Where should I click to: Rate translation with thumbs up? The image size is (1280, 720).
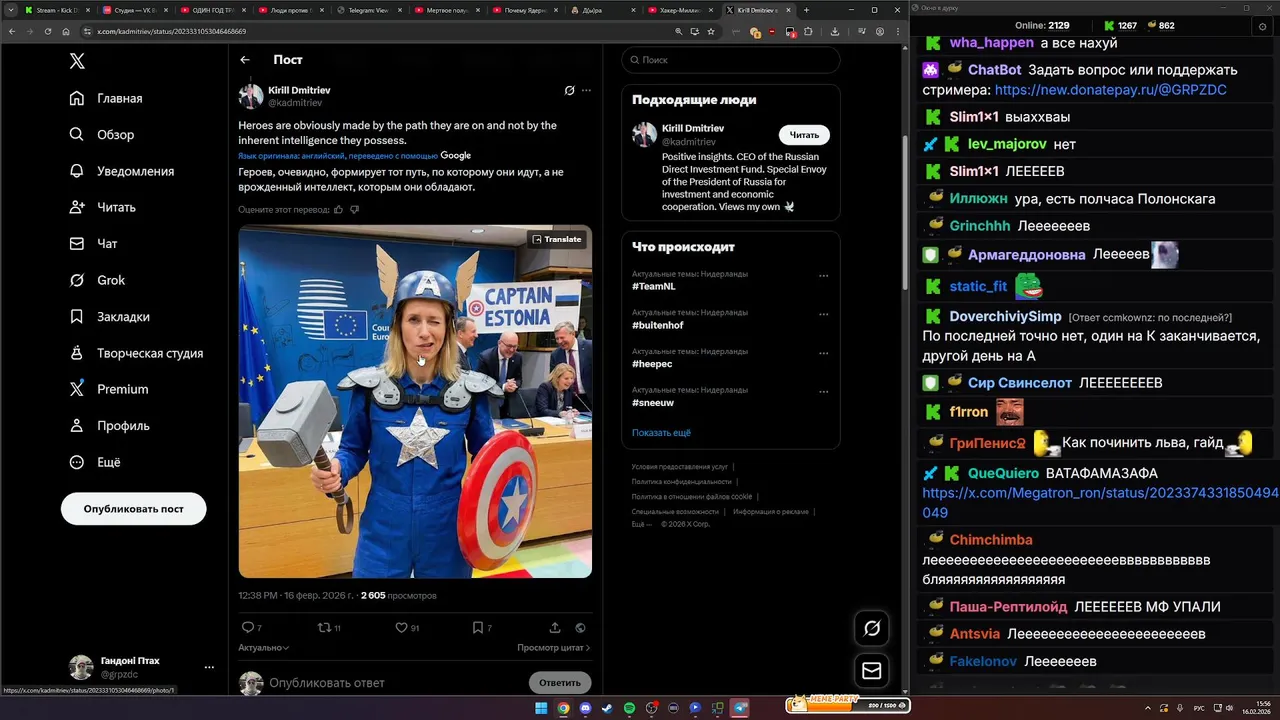[x=338, y=210]
